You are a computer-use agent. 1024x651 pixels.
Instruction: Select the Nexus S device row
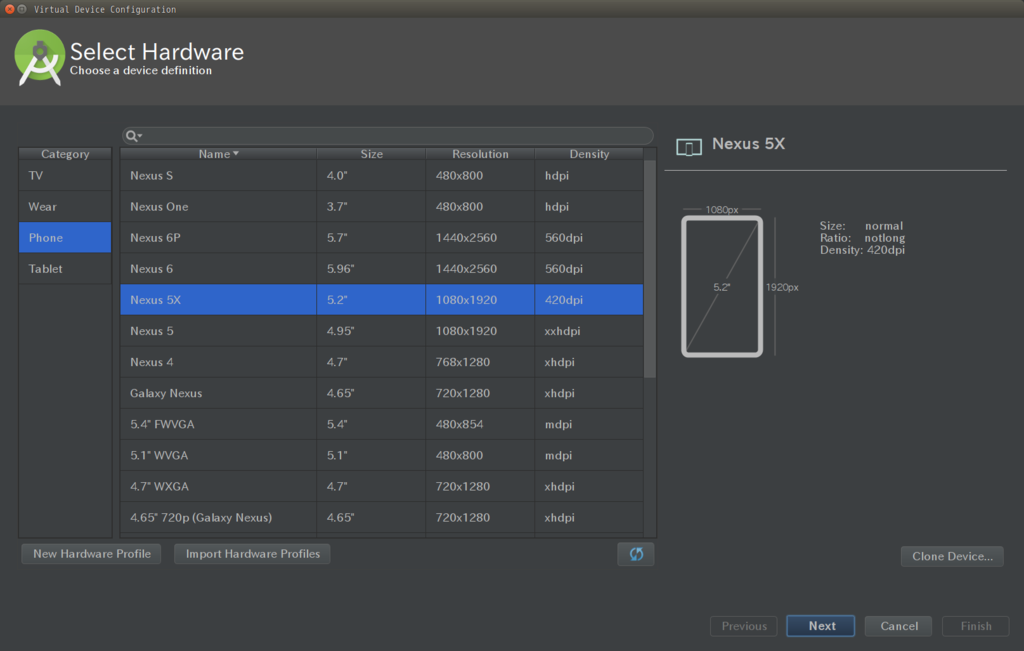381,176
